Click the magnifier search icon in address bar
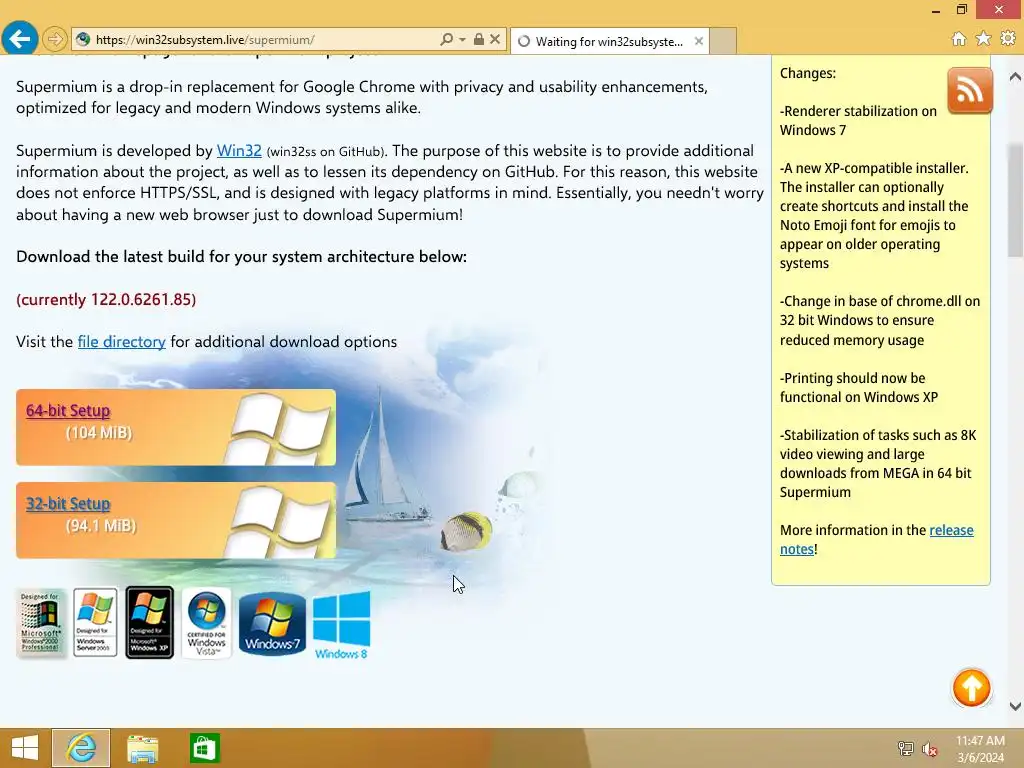 point(447,39)
